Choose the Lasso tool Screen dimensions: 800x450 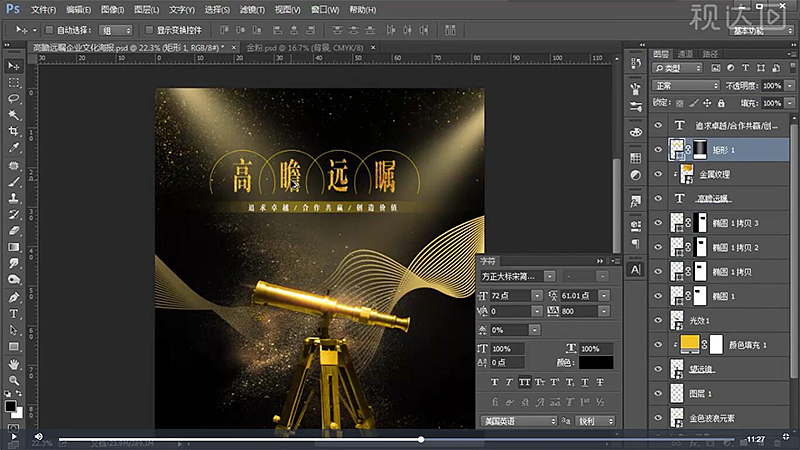[x=15, y=99]
